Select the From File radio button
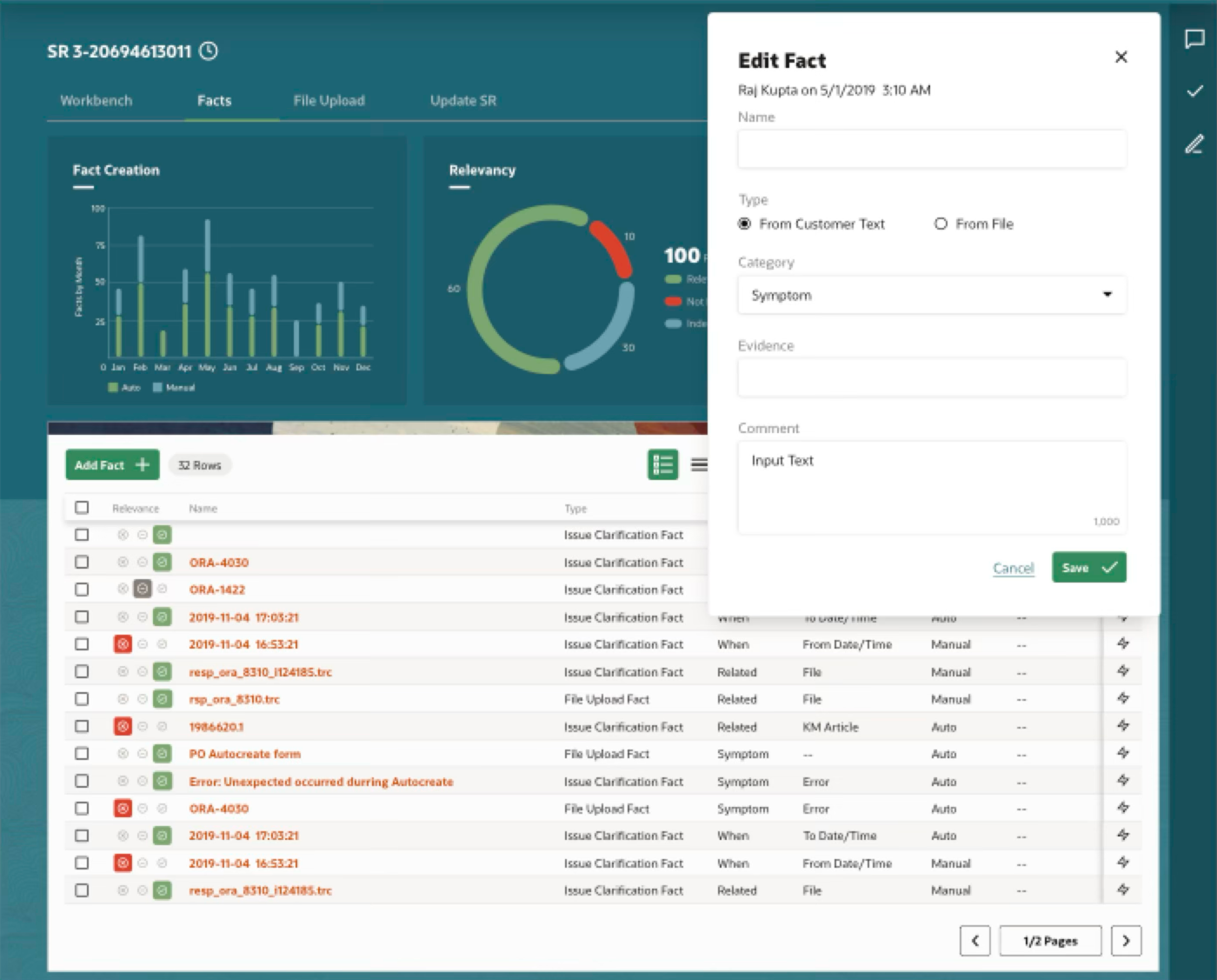Screen dimensions: 1217x980 pyautogui.click(x=940, y=224)
